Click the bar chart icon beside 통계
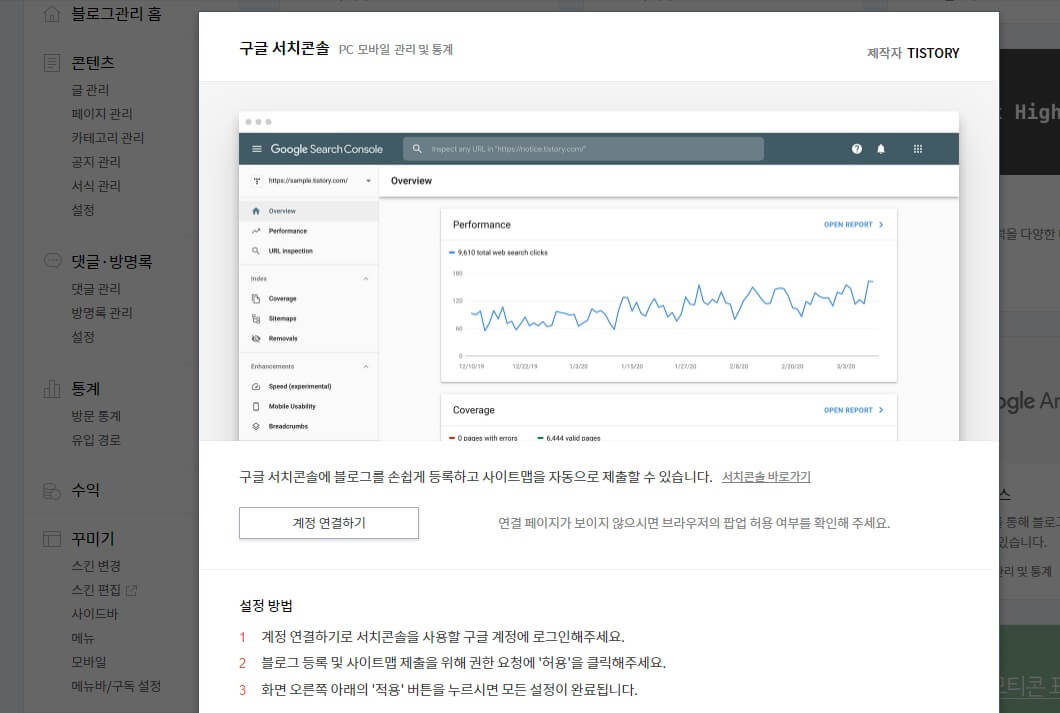The image size is (1060, 713). click(52, 389)
